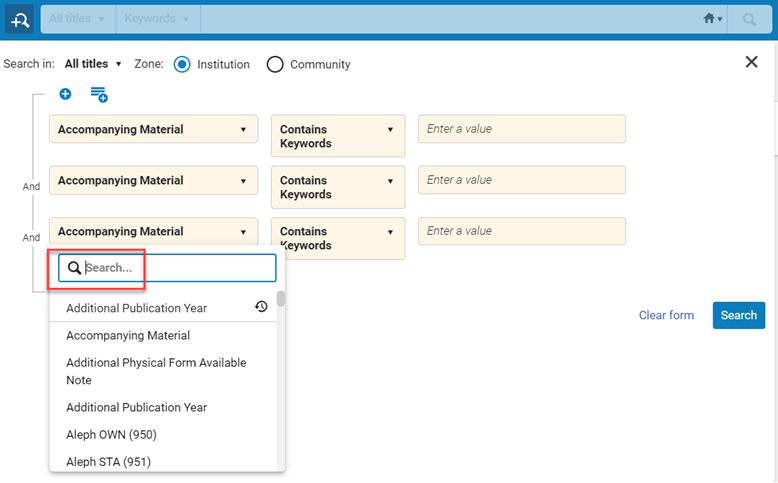Open Search in All titles dropdown
Screen dimensions: 778x483
[x=93, y=64]
